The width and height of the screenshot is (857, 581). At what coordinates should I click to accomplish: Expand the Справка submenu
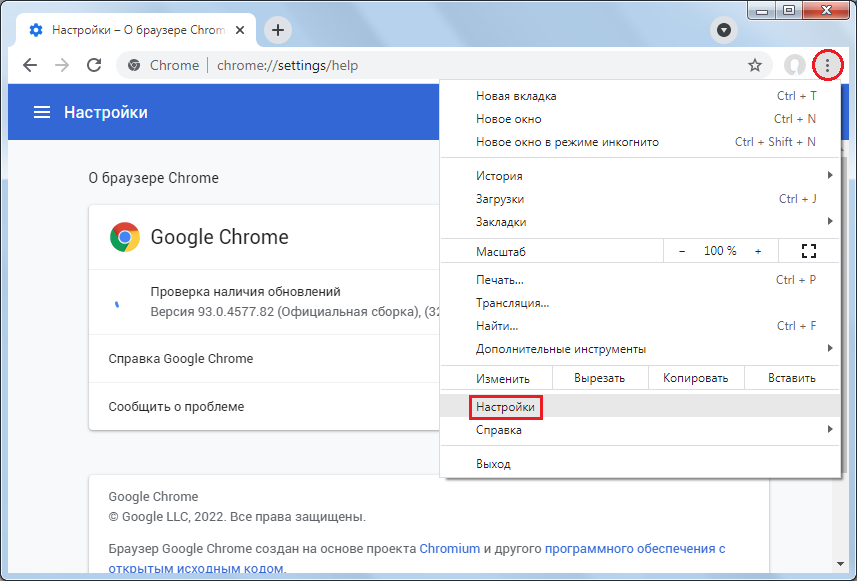pos(640,429)
